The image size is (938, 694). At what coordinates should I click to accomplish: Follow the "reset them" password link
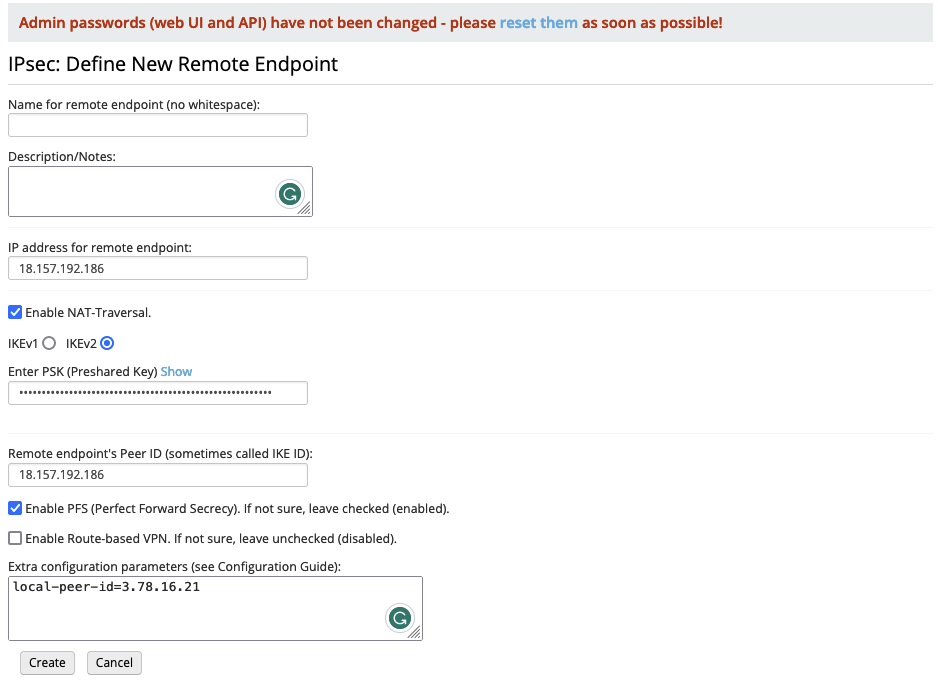click(x=538, y=22)
